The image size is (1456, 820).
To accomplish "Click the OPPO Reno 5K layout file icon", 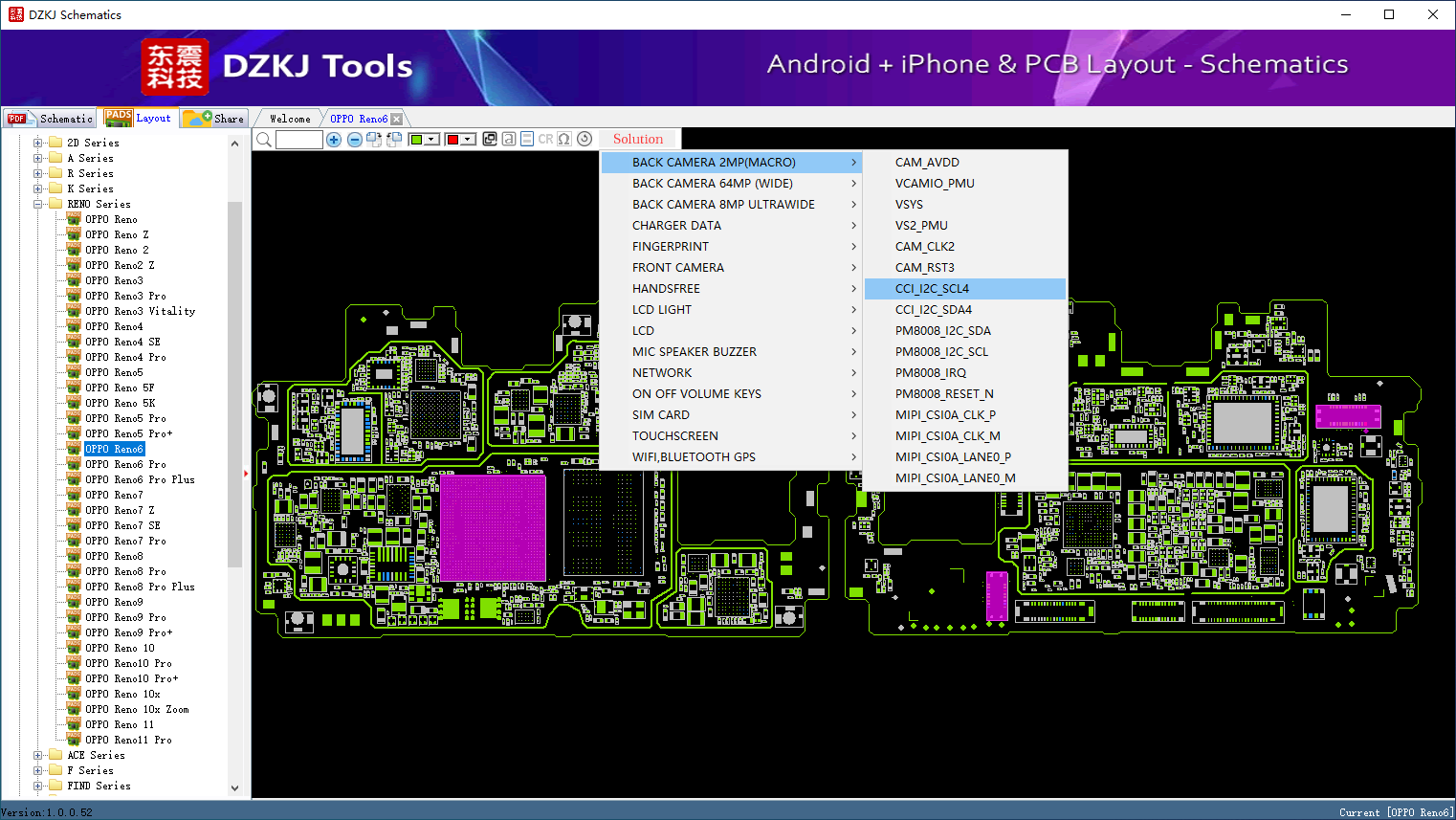I will 74,403.
